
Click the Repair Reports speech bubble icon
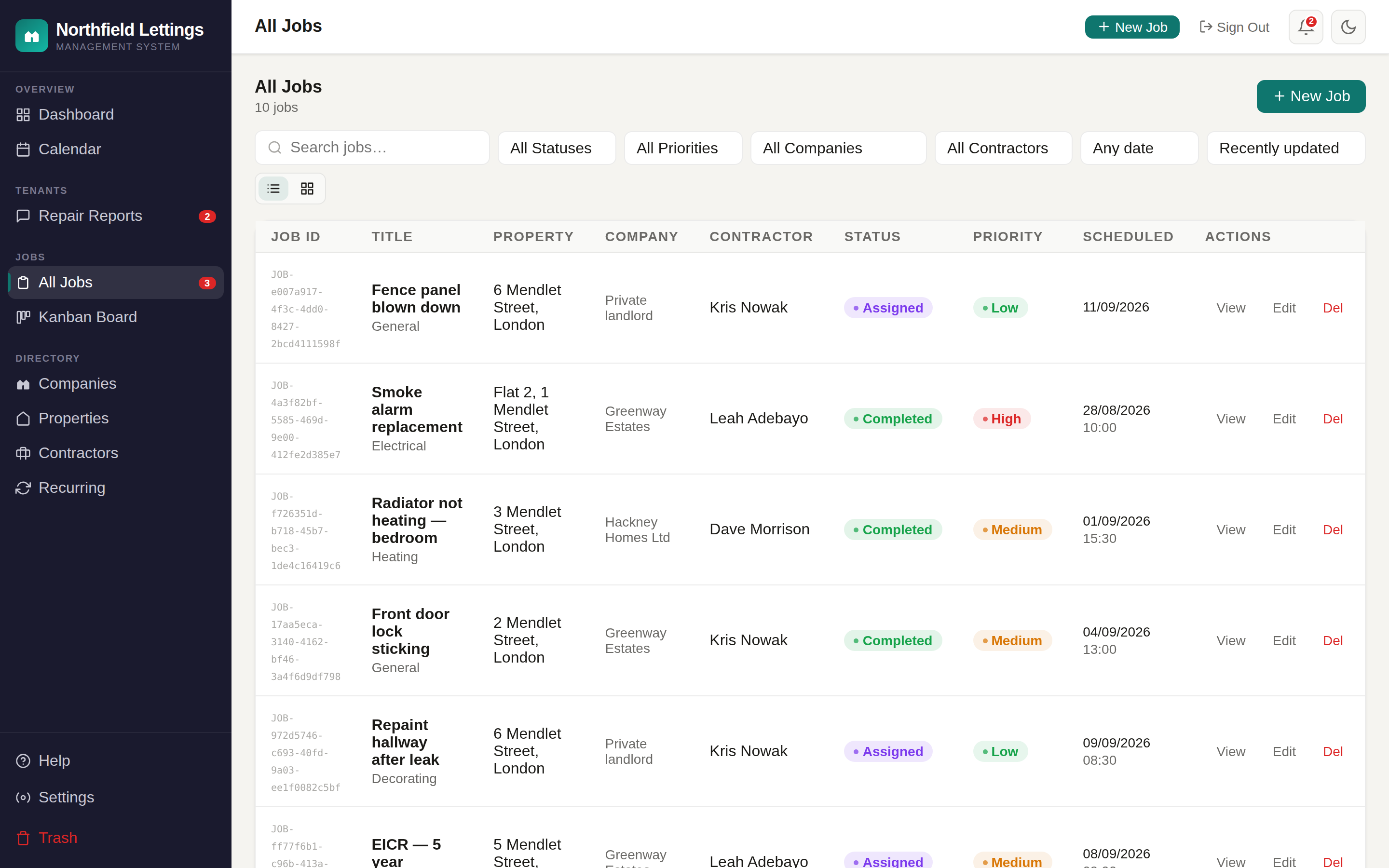pos(23,216)
